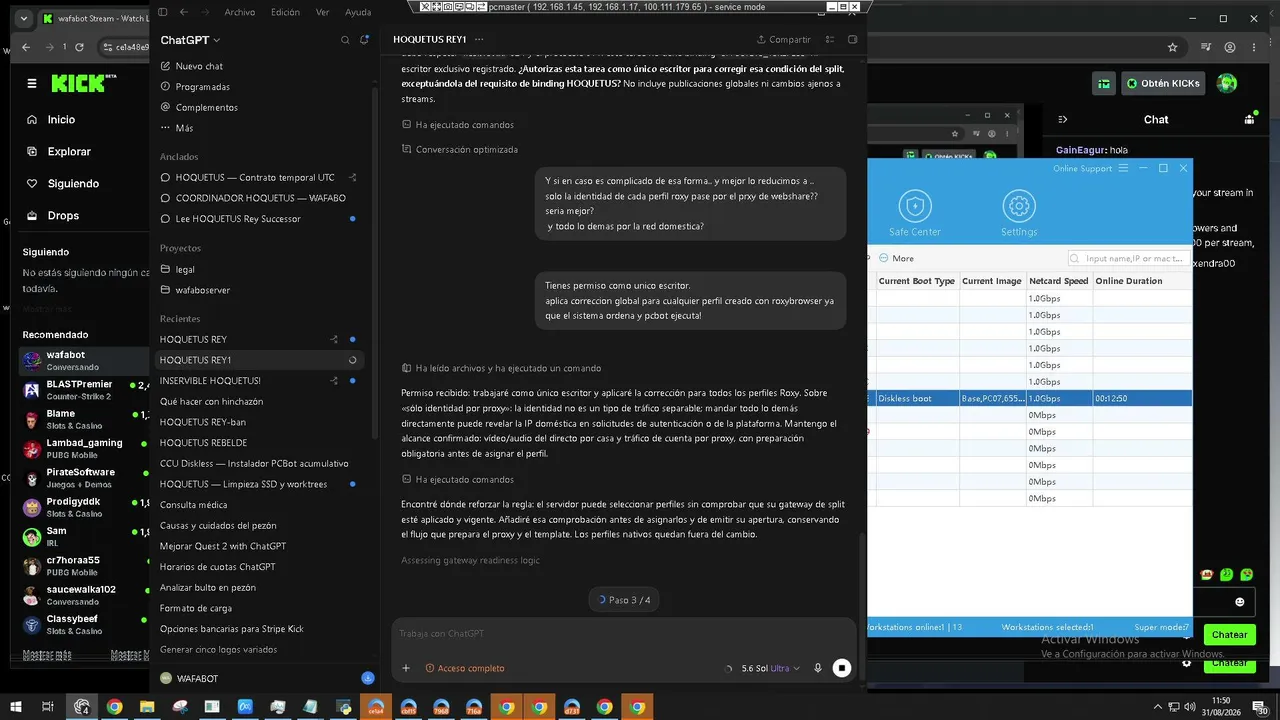Image resolution: width=1280 pixels, height=720 pixels.
Task: Open options menu beside HOQUETUS REY1 title
Action: [x=480, y=39]
